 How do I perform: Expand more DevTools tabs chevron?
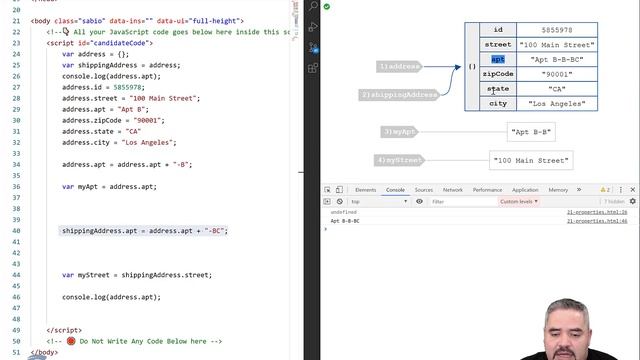coord(579,190)
